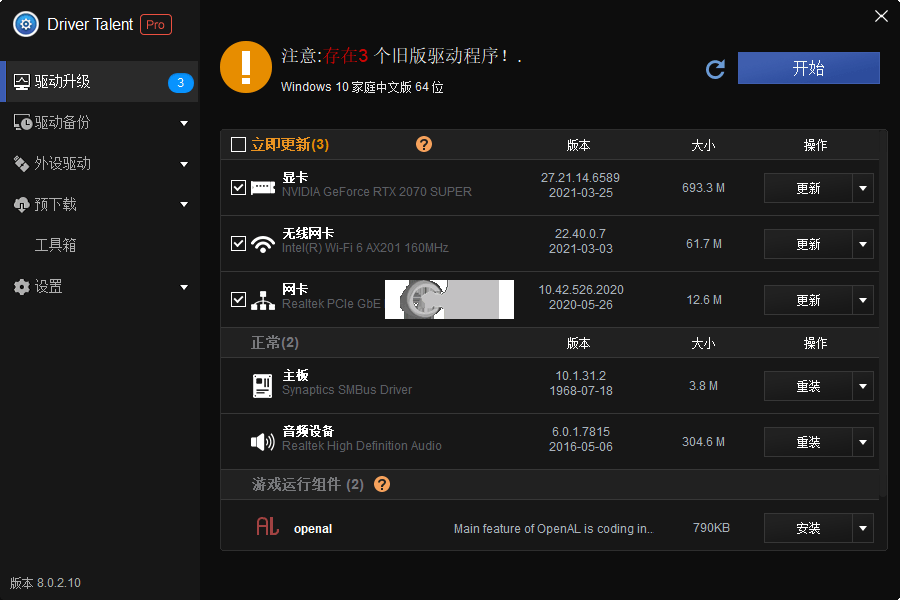Uncheck the 显卡 driver checkbox
The image size is (900, 600).
tap(238, 187)
